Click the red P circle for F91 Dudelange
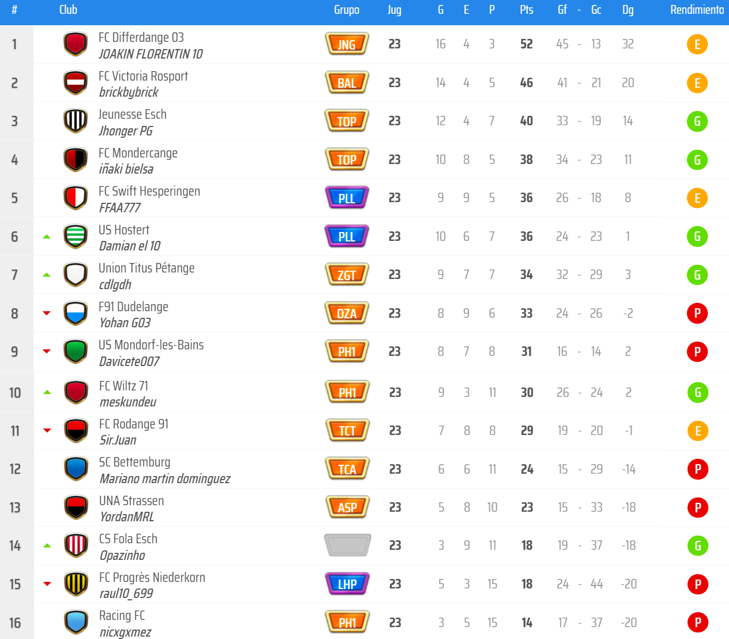 click(x=697, y=313)
